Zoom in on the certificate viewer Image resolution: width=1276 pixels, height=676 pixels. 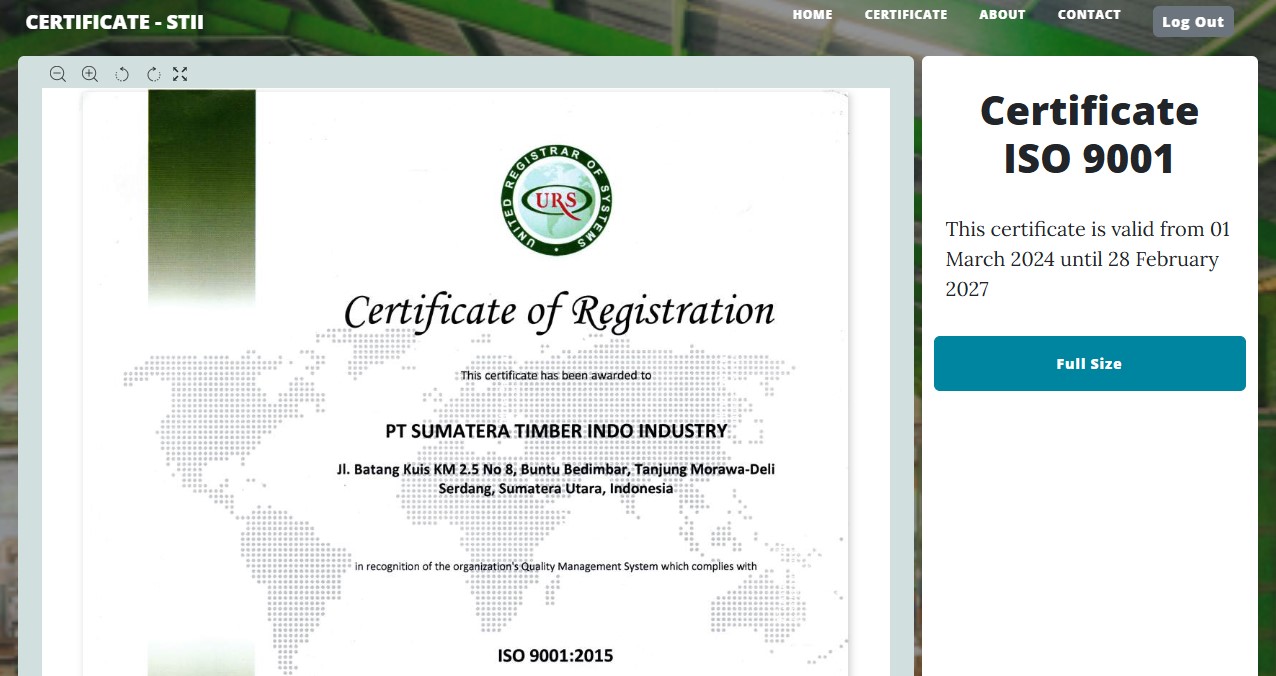pyautogui.click(x=90, y=74)
